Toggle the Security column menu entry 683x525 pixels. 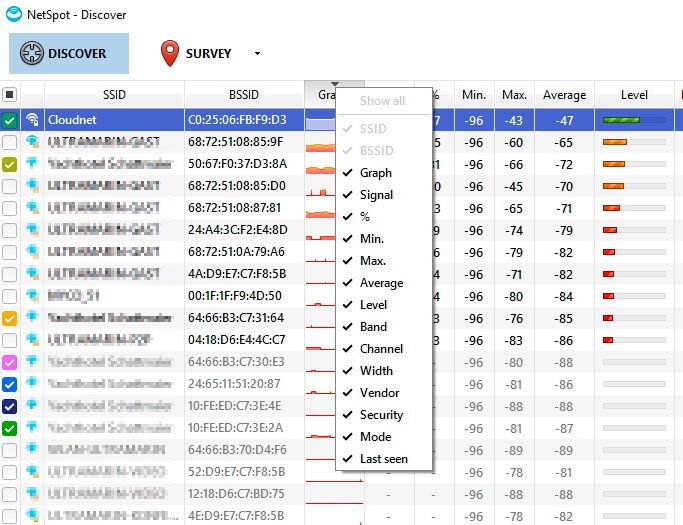384,414
